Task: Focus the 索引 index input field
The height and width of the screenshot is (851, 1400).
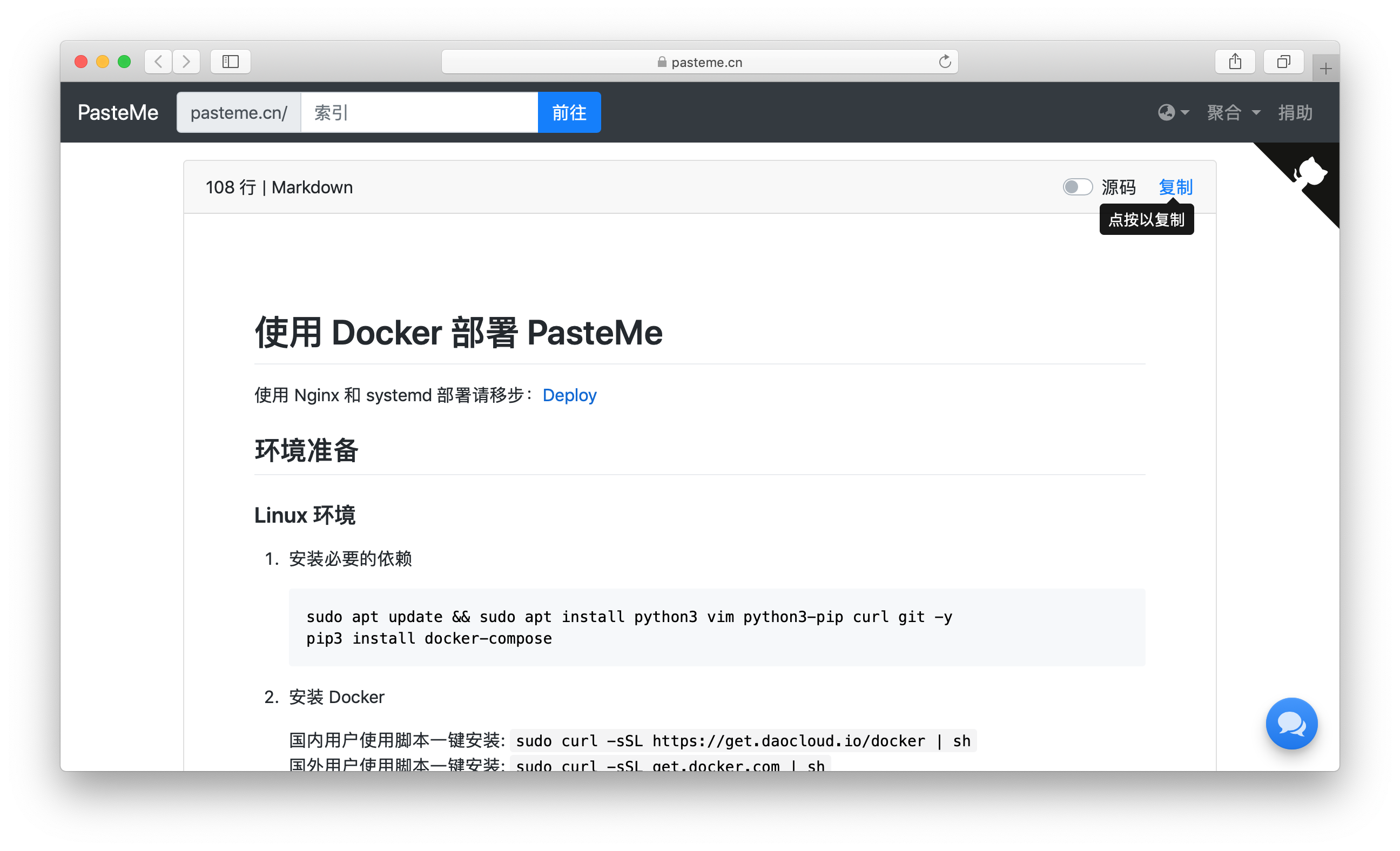Action: point(419,112)
